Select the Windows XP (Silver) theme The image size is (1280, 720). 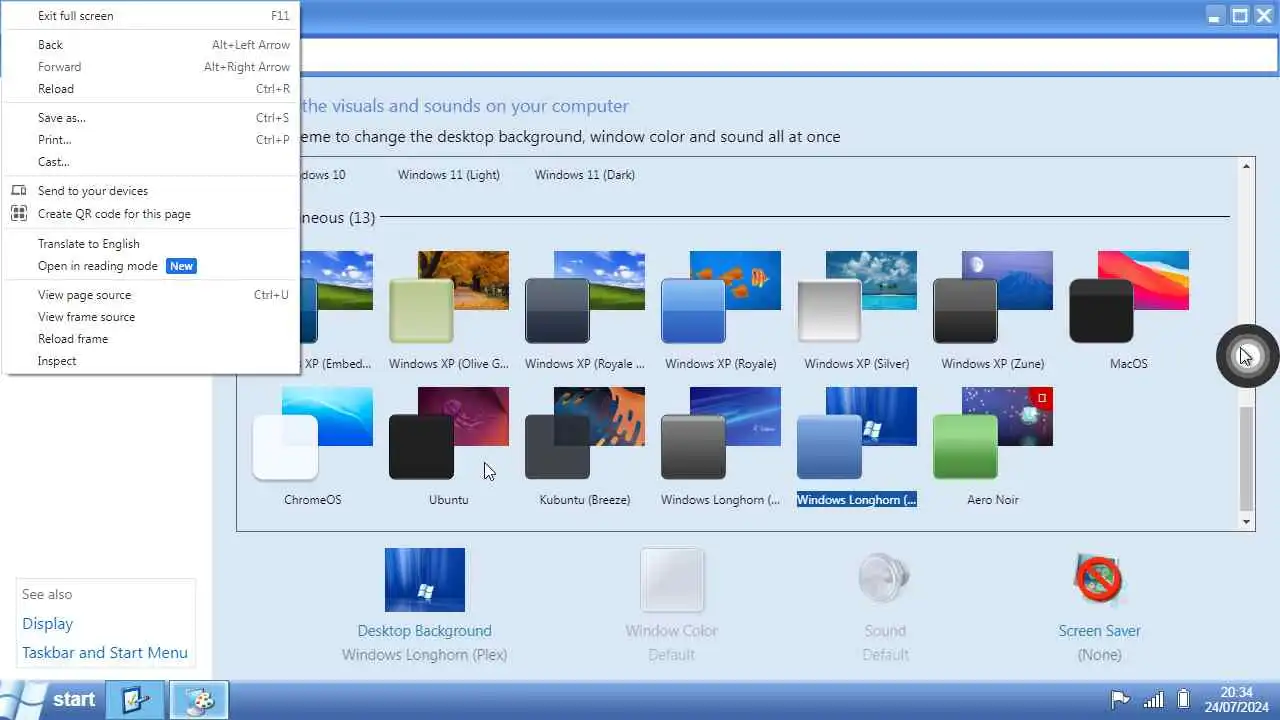[856, 310]
